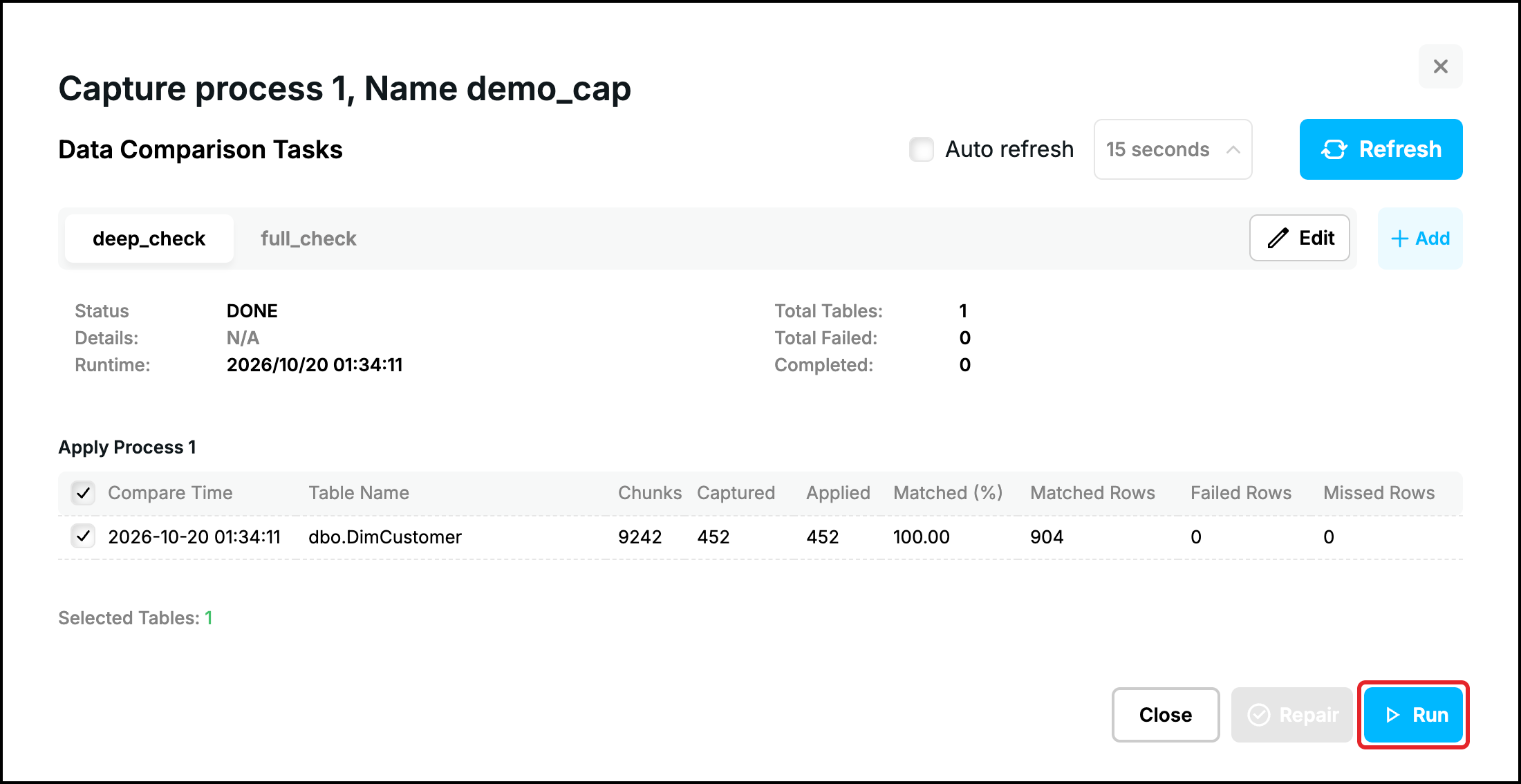This screenshot has height=784, width=1521.
Task: Click the Selected Tables count label
Action: coord(135,618)
